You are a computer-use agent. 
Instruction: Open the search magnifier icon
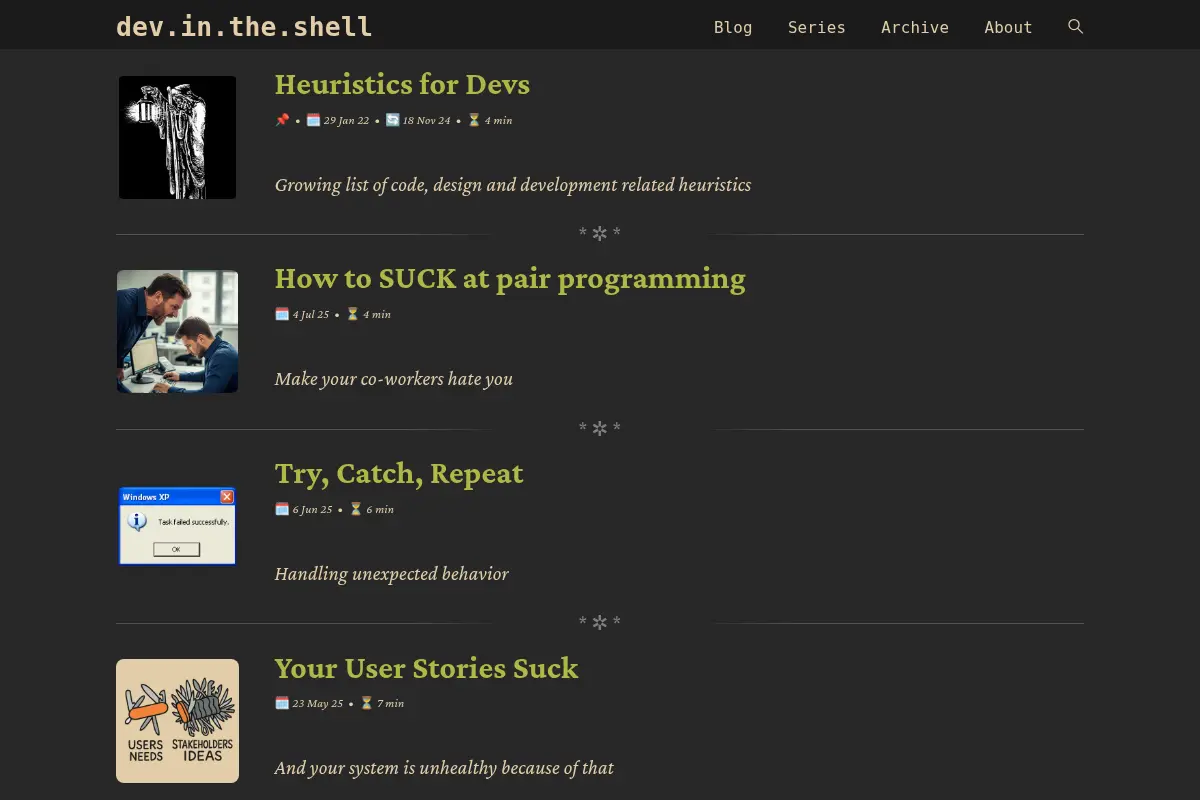(1075, 27)
